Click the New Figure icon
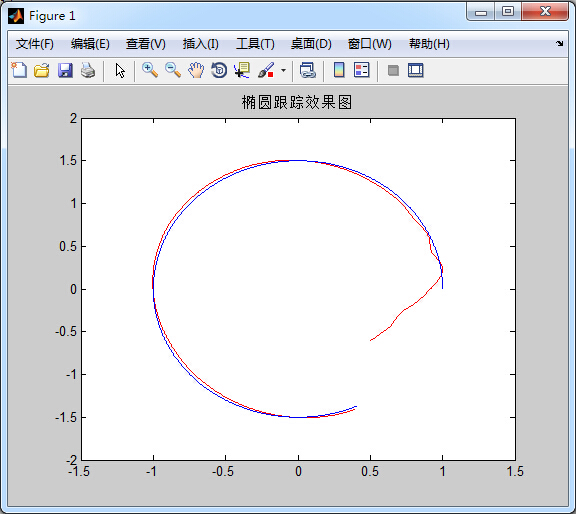Screen dimensions: 576x514 tap(19, 70)
